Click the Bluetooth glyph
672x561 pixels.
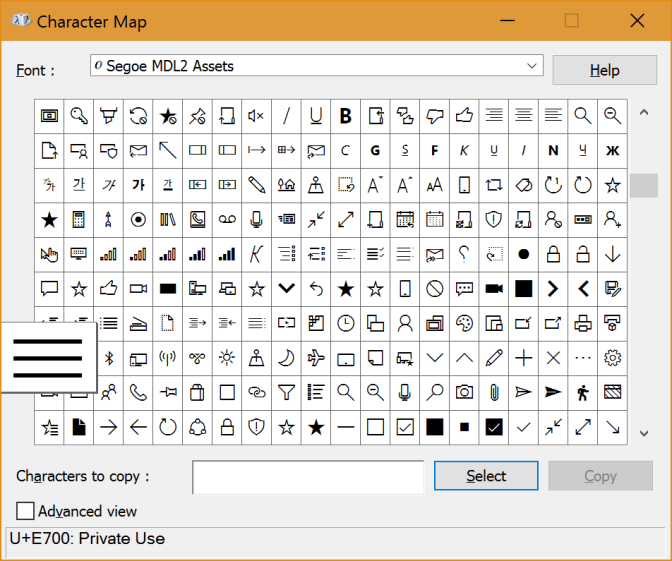coord(110,357)
